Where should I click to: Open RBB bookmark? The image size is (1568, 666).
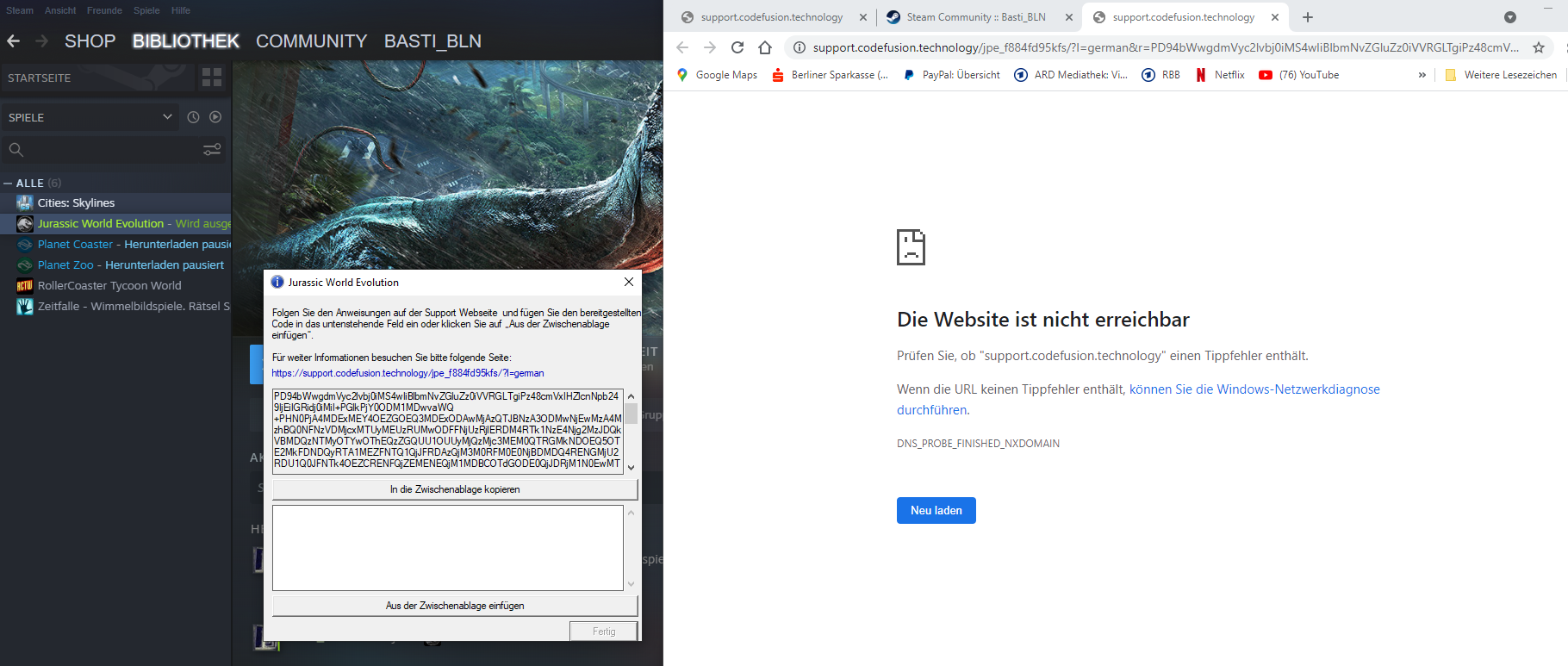(x=1160, y=75)
